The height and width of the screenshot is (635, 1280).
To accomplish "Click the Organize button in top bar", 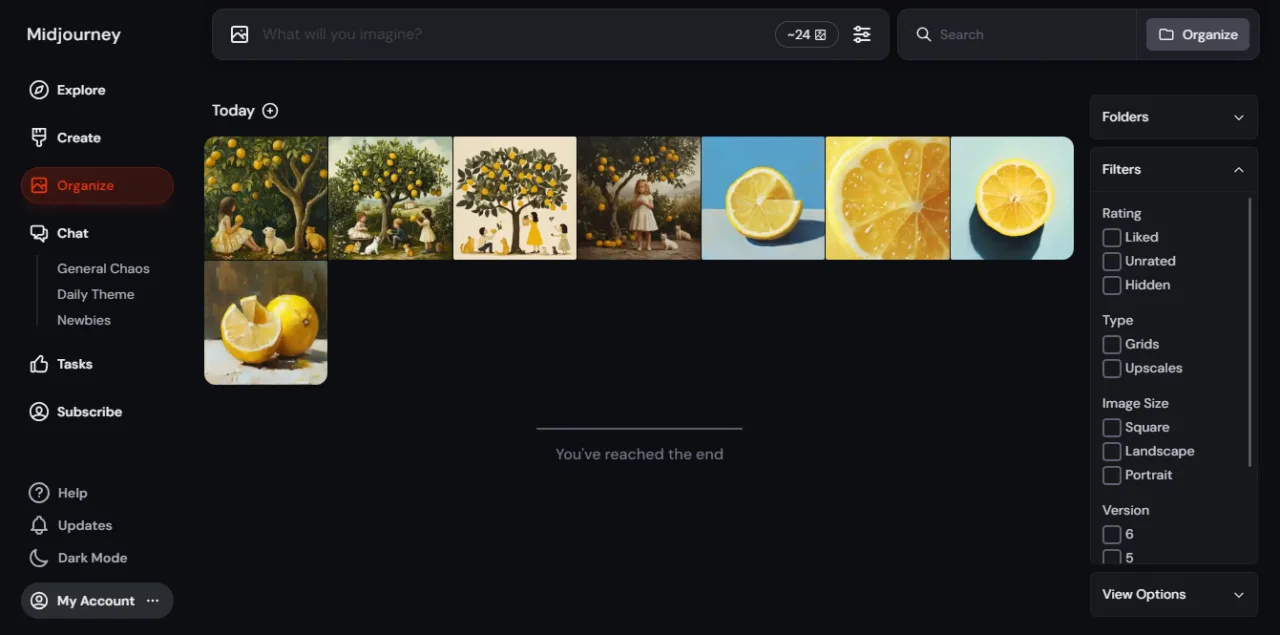I will [1198, 34].
